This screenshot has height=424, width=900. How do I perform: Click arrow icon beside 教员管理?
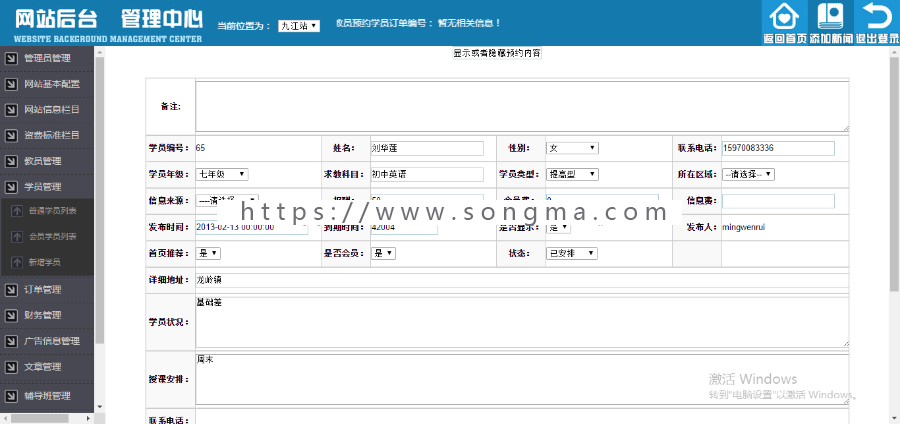11,161
